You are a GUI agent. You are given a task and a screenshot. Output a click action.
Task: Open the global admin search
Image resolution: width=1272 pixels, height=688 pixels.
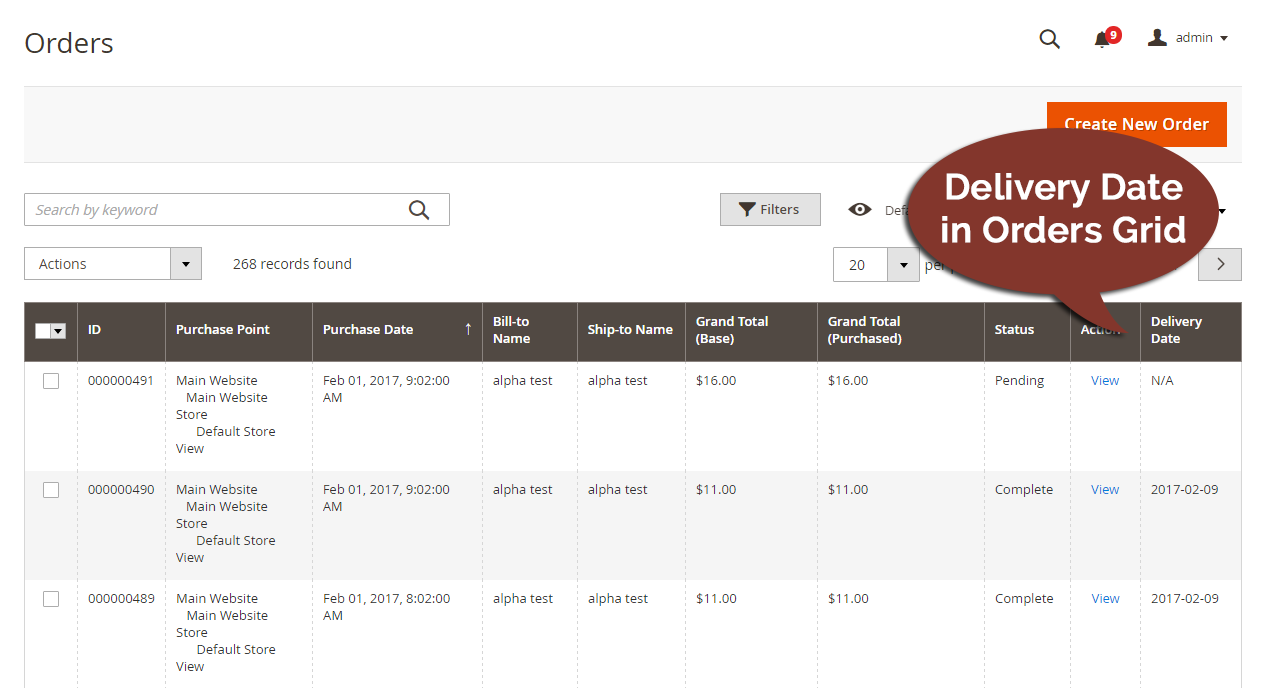(1049, 39)
